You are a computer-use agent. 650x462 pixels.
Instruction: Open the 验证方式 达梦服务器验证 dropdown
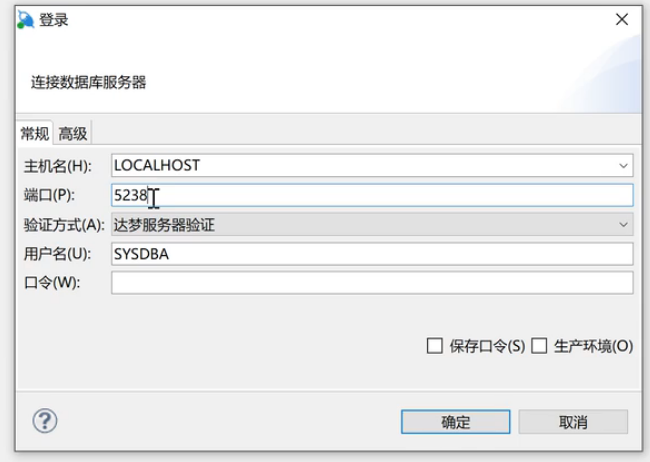[372, 225]
